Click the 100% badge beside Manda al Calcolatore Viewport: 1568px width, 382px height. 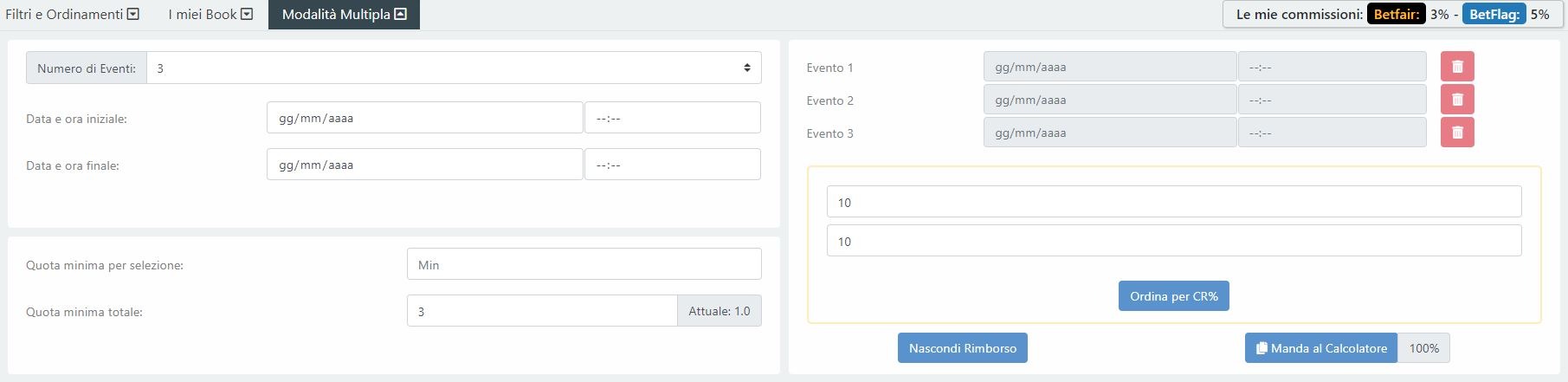click(1423, 348)
